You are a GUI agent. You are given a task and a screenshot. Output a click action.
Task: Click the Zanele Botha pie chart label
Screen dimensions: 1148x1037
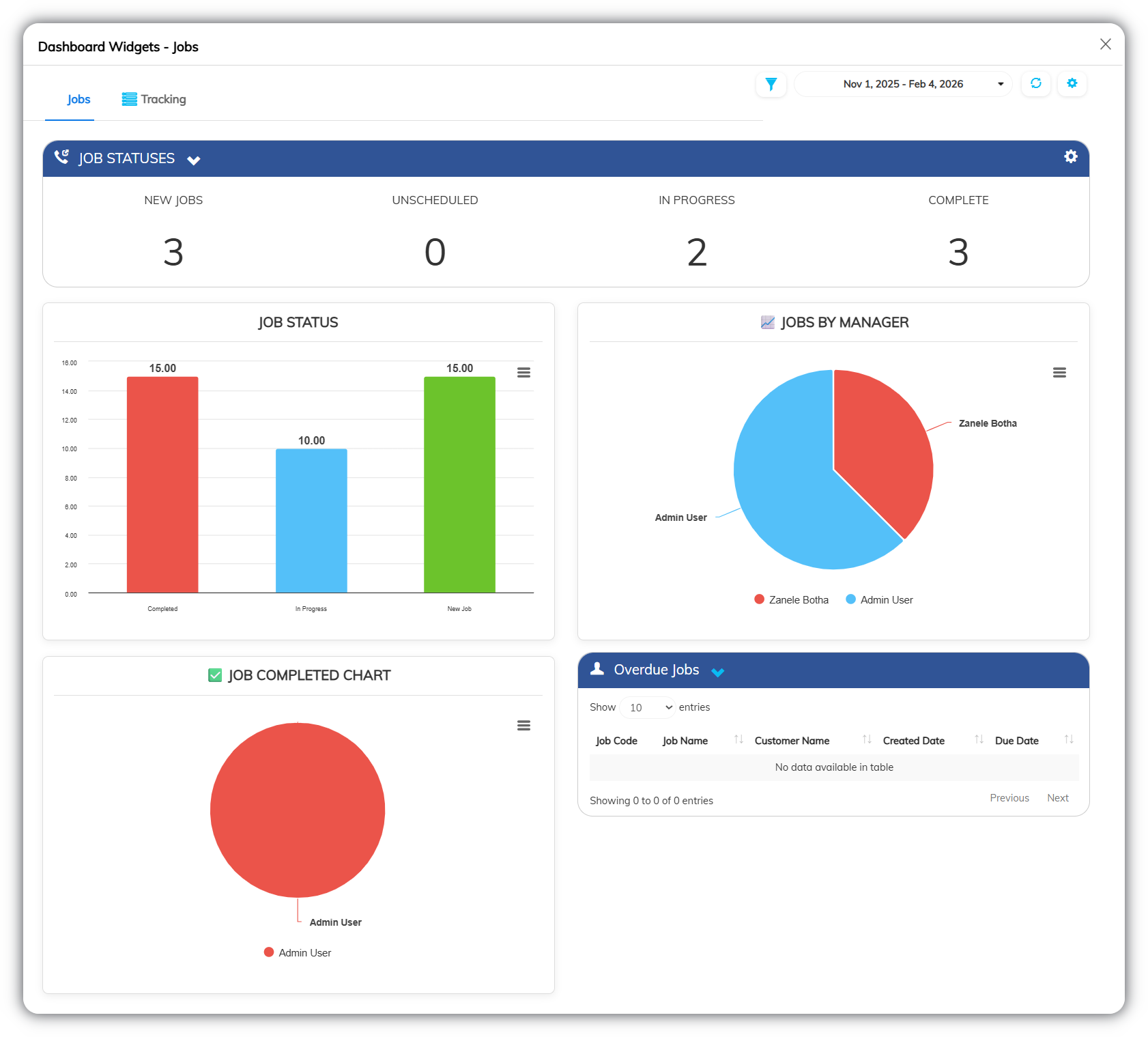click(988, 423)
